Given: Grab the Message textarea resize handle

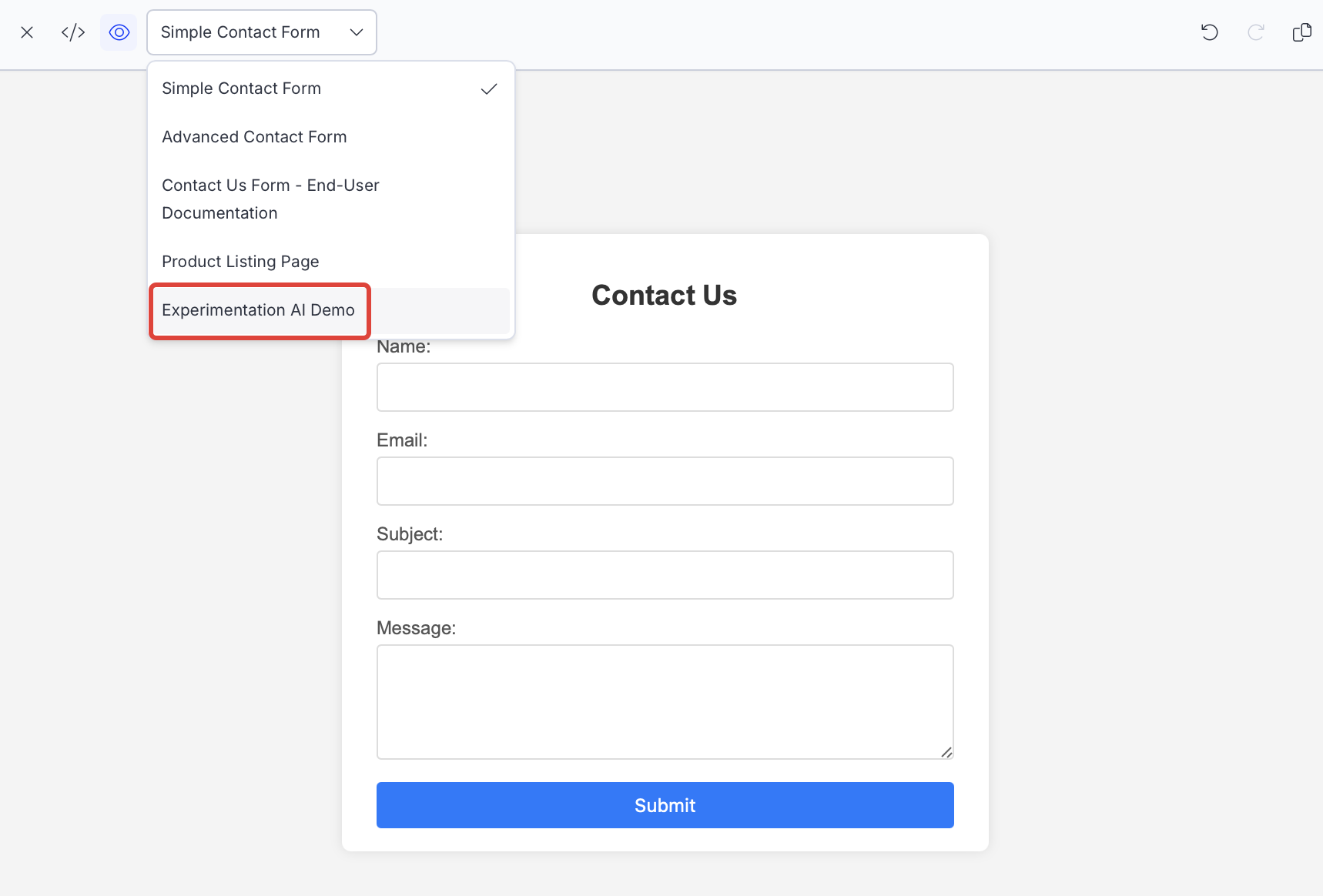Looking at the screenshot, I should tap(946, 752).
